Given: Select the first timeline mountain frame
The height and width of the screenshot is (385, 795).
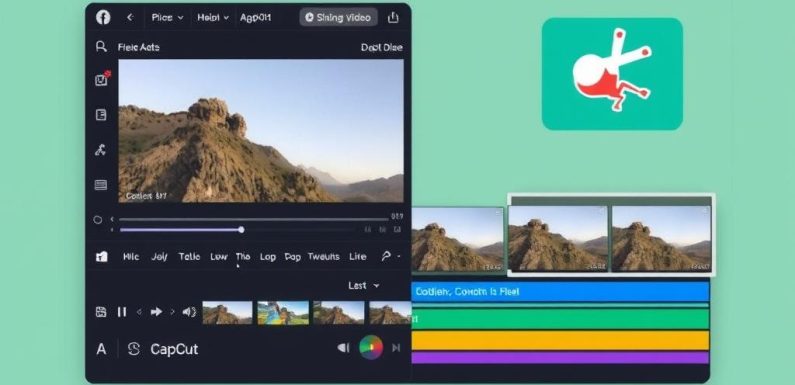Looking at the screenshot, I should (x=458, y=239).
